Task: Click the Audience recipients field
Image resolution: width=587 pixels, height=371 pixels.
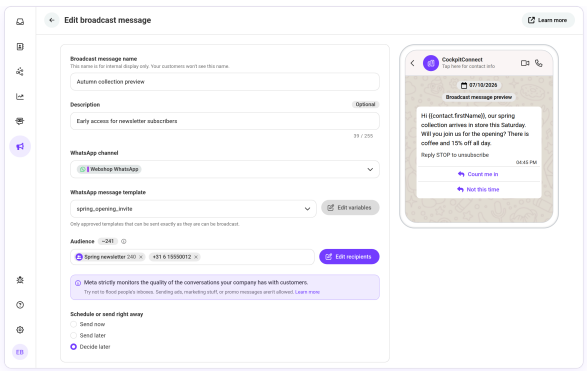Action: [x=192, y=257]
